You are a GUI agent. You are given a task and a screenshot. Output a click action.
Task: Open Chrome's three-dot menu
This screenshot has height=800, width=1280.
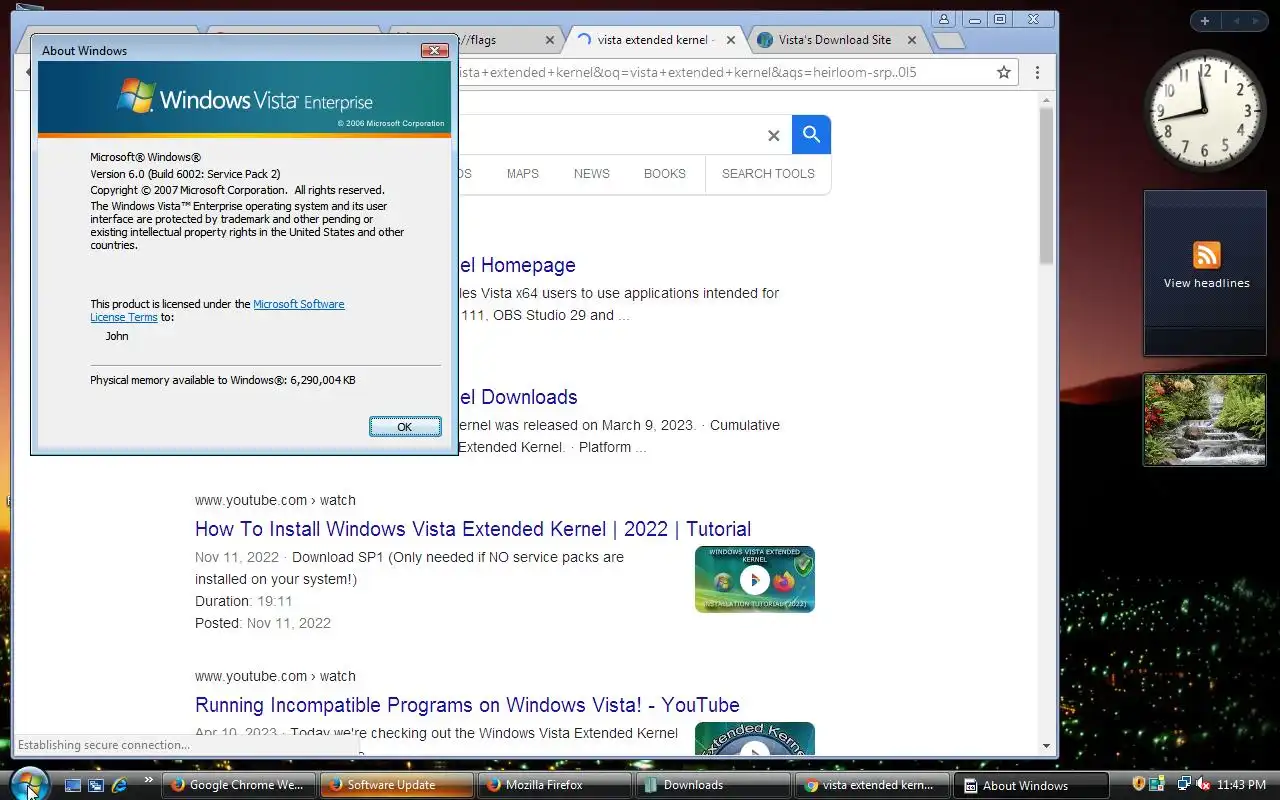(1037, 72)
